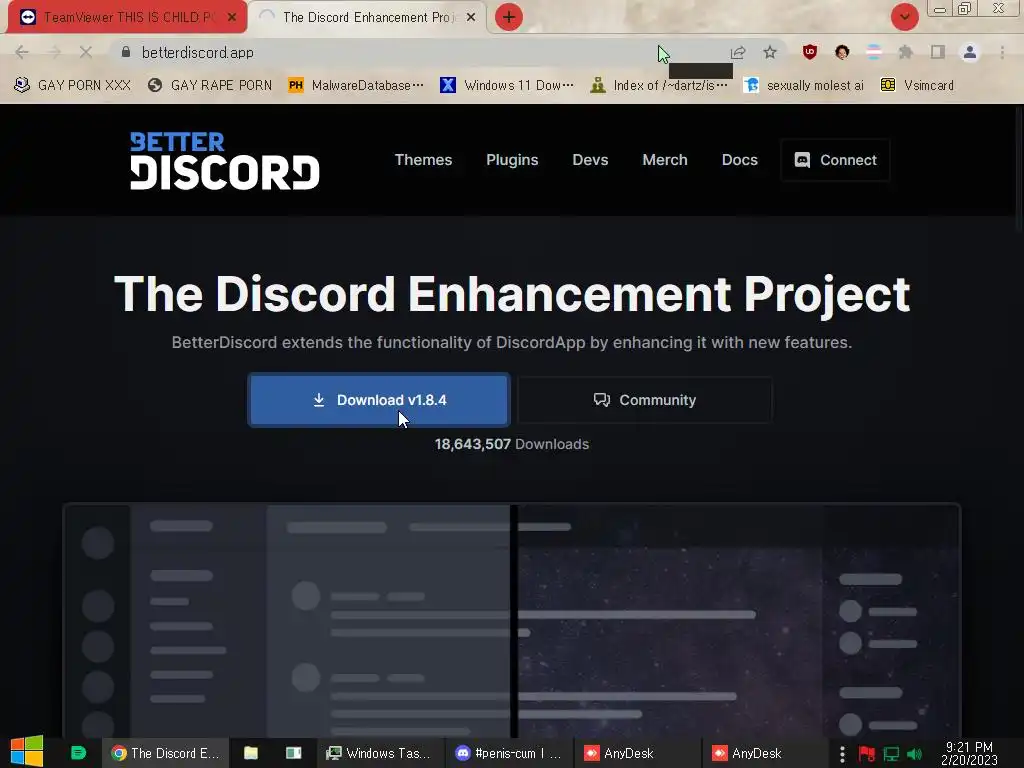This screenshot has height=768, width=1024.
Task: Open the AnyDesk taskbar item beside Discord
Action: coord(636,753)
